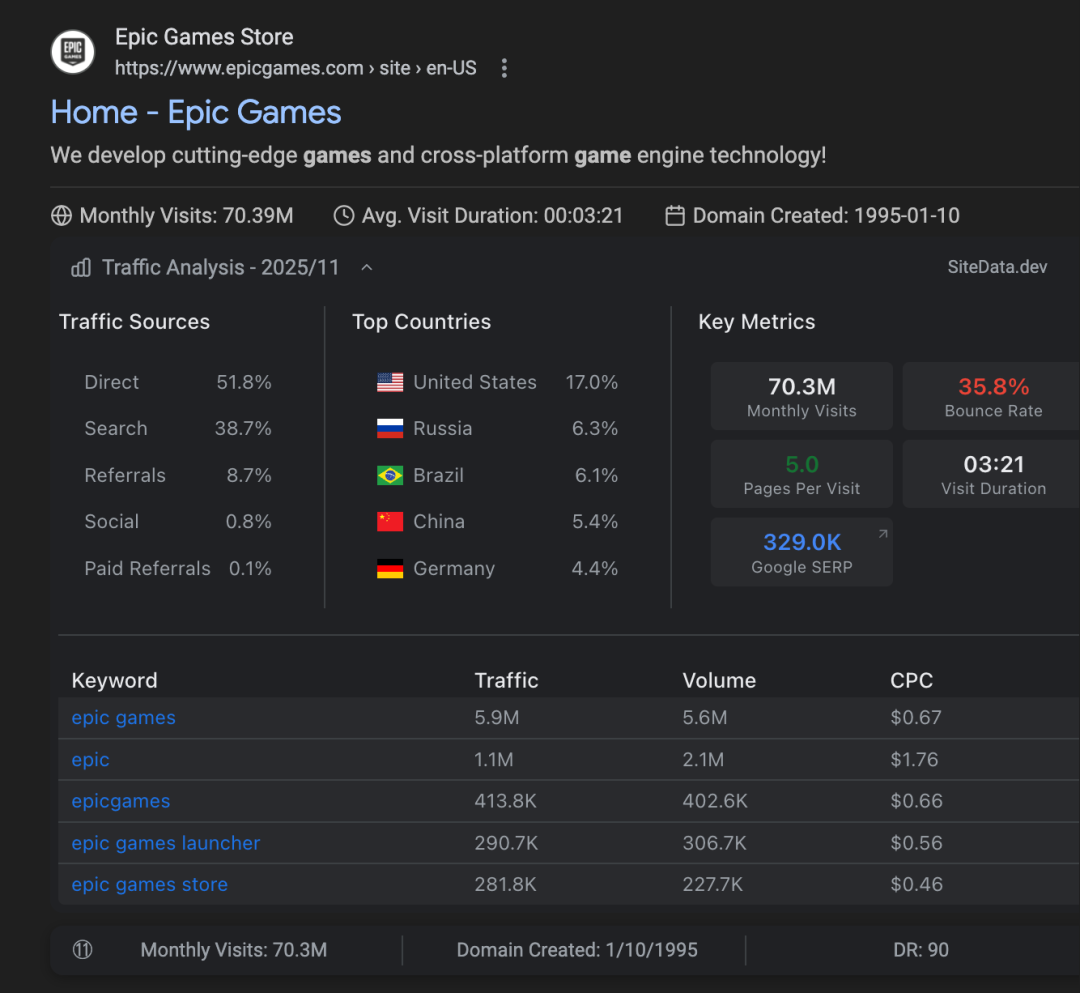Click the clock icon by Avg. Visit Duration
1080x993 pixels.
coord(344,216)
